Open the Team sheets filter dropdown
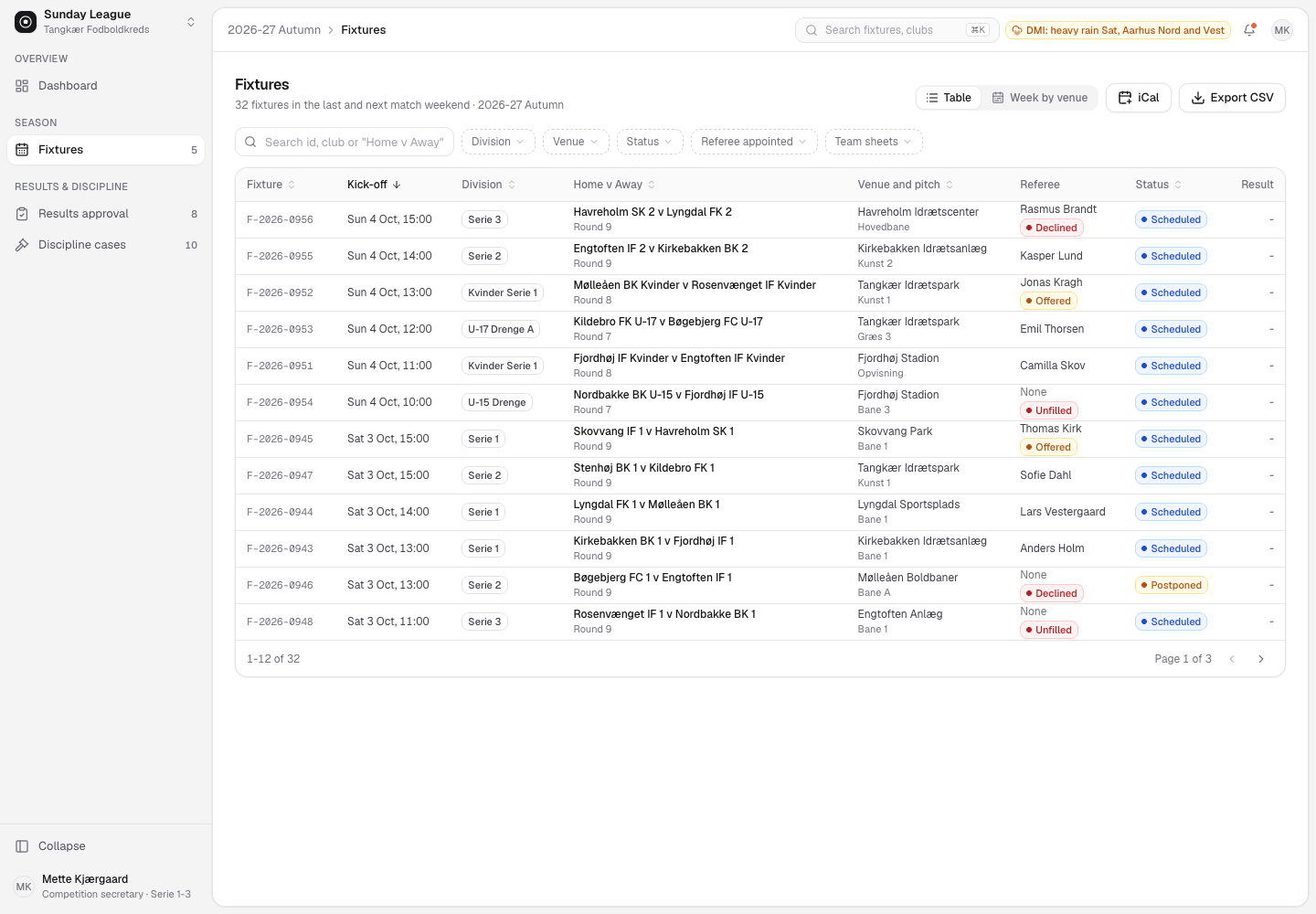 tap(874, 142)
